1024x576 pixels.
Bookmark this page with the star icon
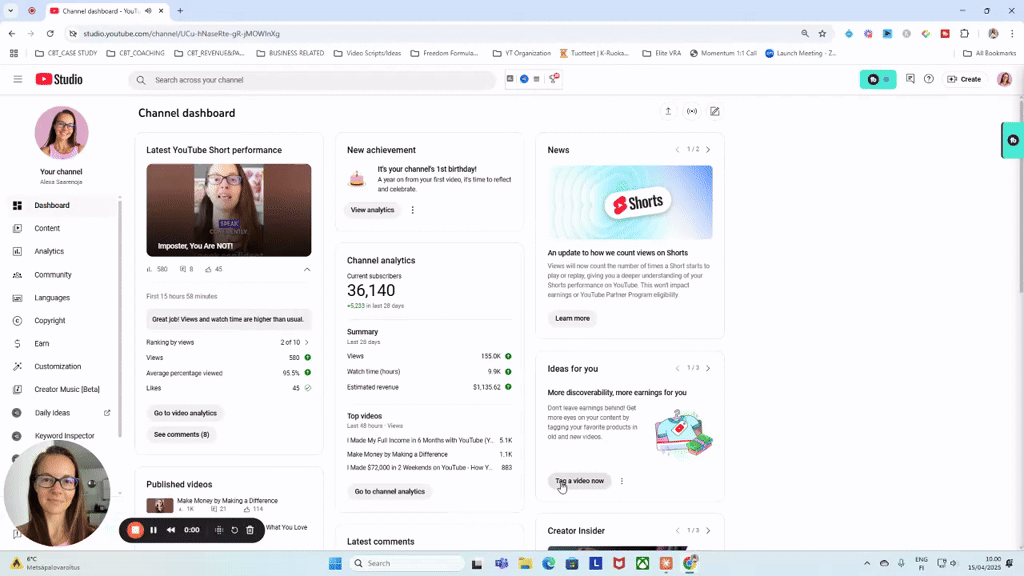click(x=822, y=33)
